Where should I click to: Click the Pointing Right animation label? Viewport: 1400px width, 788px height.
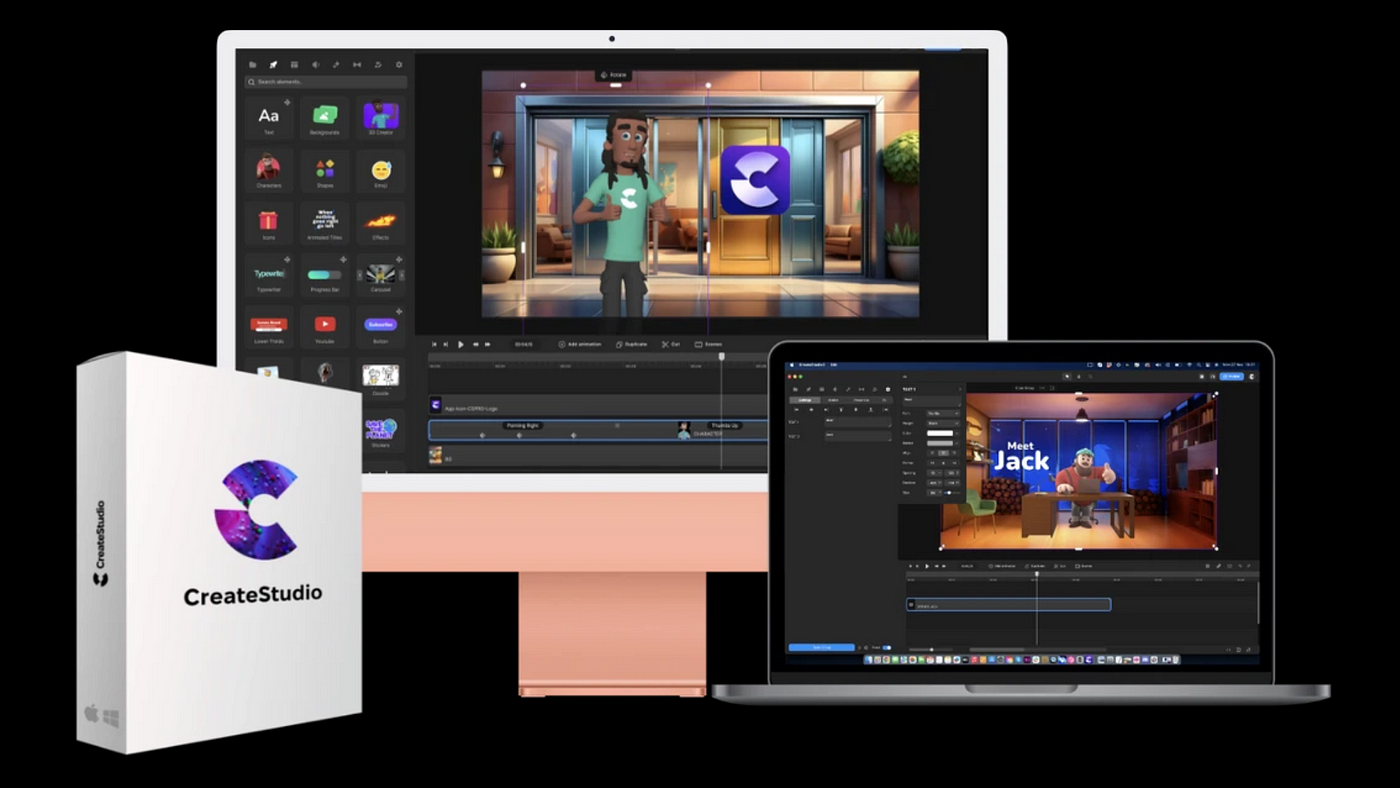522,426
